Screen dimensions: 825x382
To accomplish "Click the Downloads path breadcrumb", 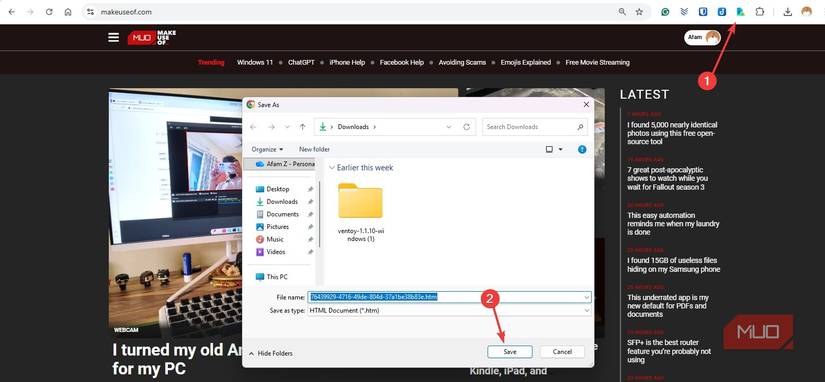I will (x=353, y=127).
